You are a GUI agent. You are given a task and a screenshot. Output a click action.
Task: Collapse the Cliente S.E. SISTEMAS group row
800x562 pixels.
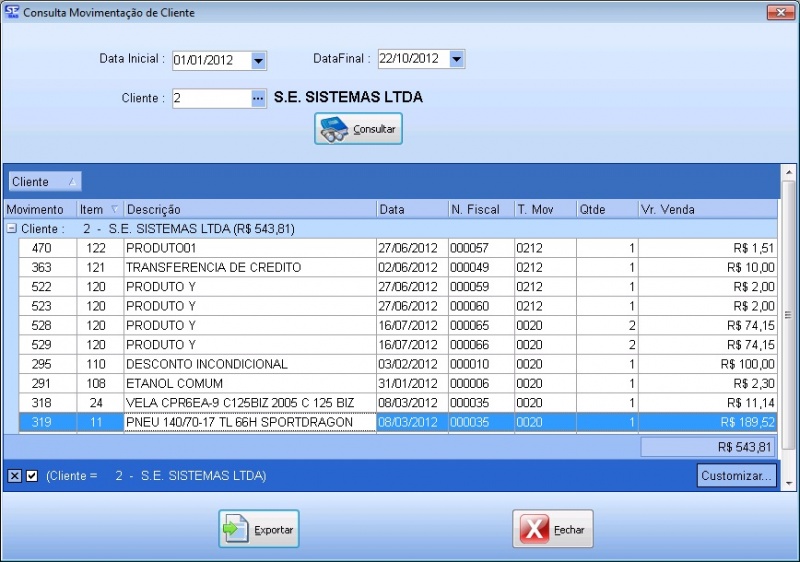tap(11, 228)
